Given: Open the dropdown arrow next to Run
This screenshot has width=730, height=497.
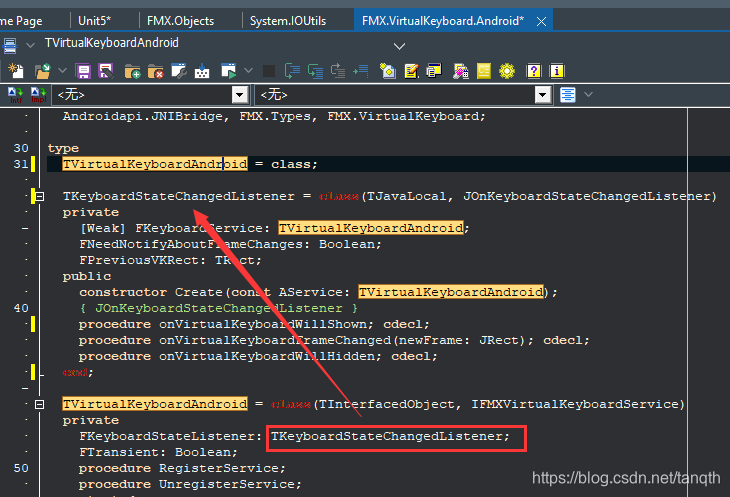Looking at the screenshot, I should click(x=249, y=71).
